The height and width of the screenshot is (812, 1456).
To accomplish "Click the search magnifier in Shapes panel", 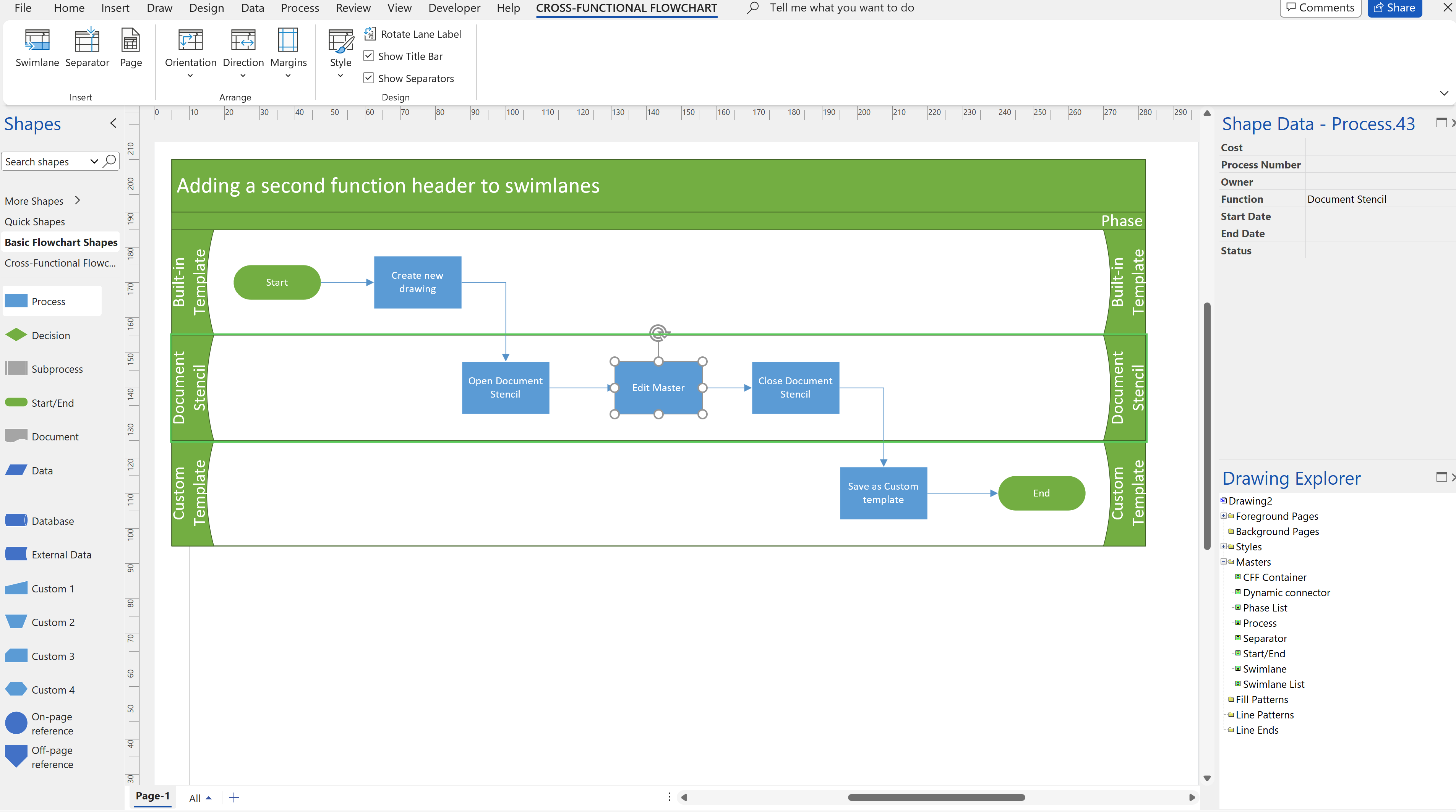I will pyautogui.click(x=110, y=162).
